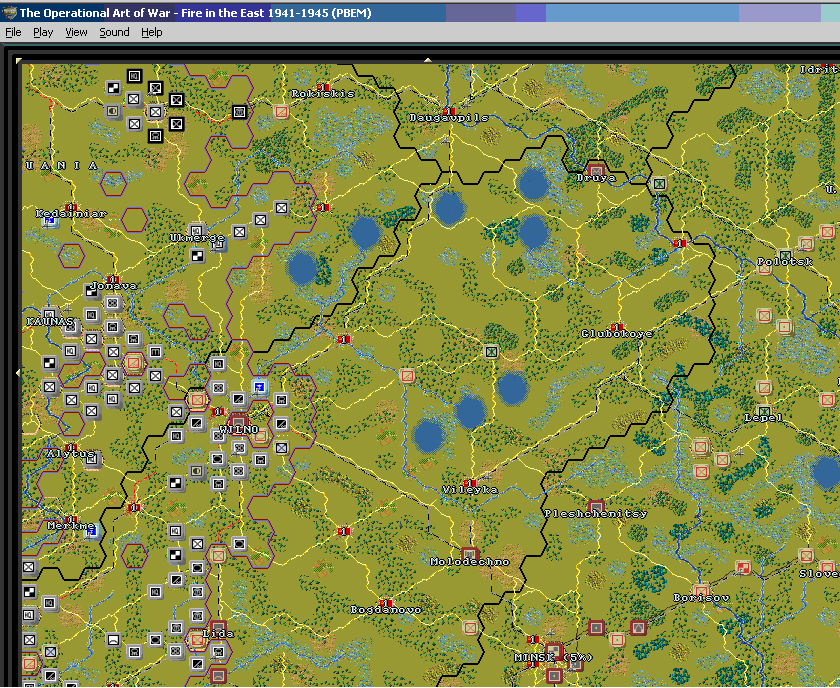Select the unit at Jonava

(x=92, y=291)
